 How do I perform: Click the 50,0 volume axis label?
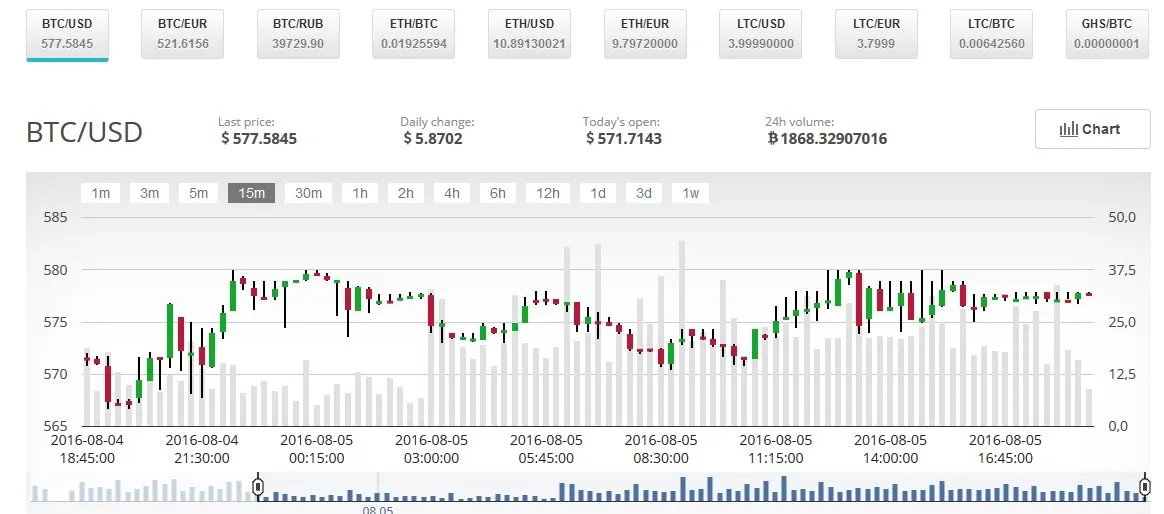(1122, 218)
